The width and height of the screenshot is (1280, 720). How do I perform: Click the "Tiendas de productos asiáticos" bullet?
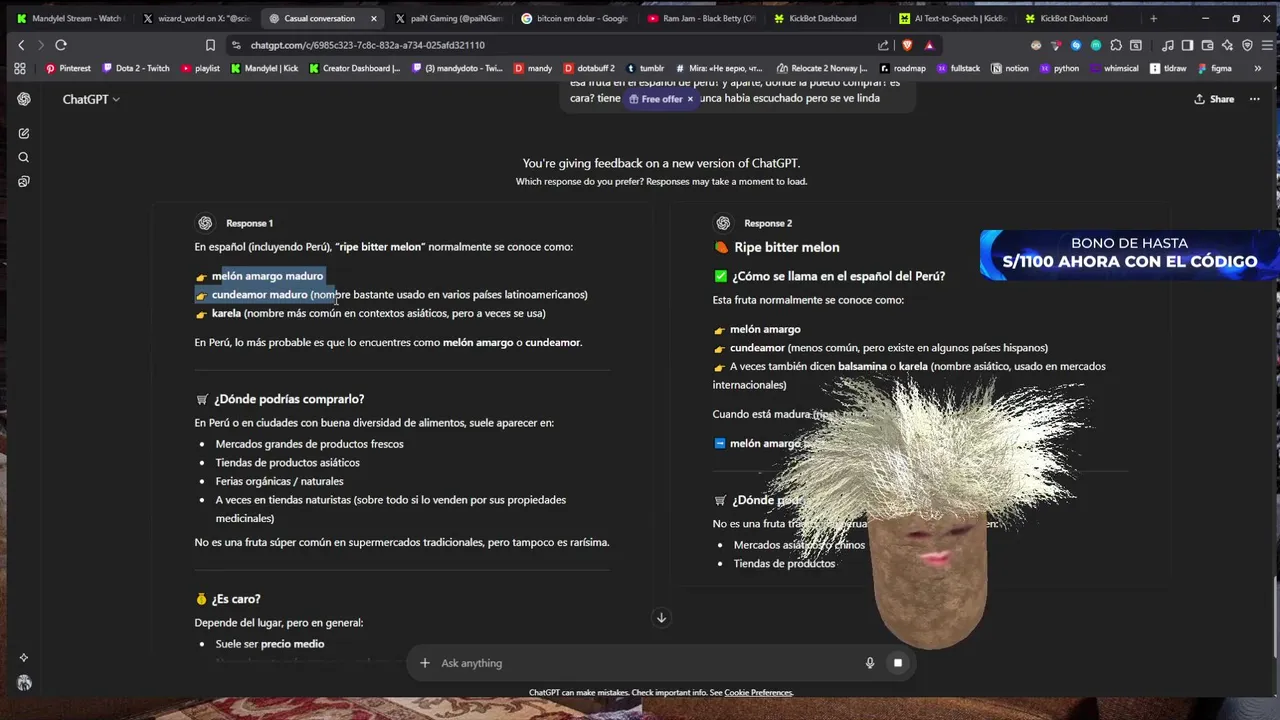point(287,462)
